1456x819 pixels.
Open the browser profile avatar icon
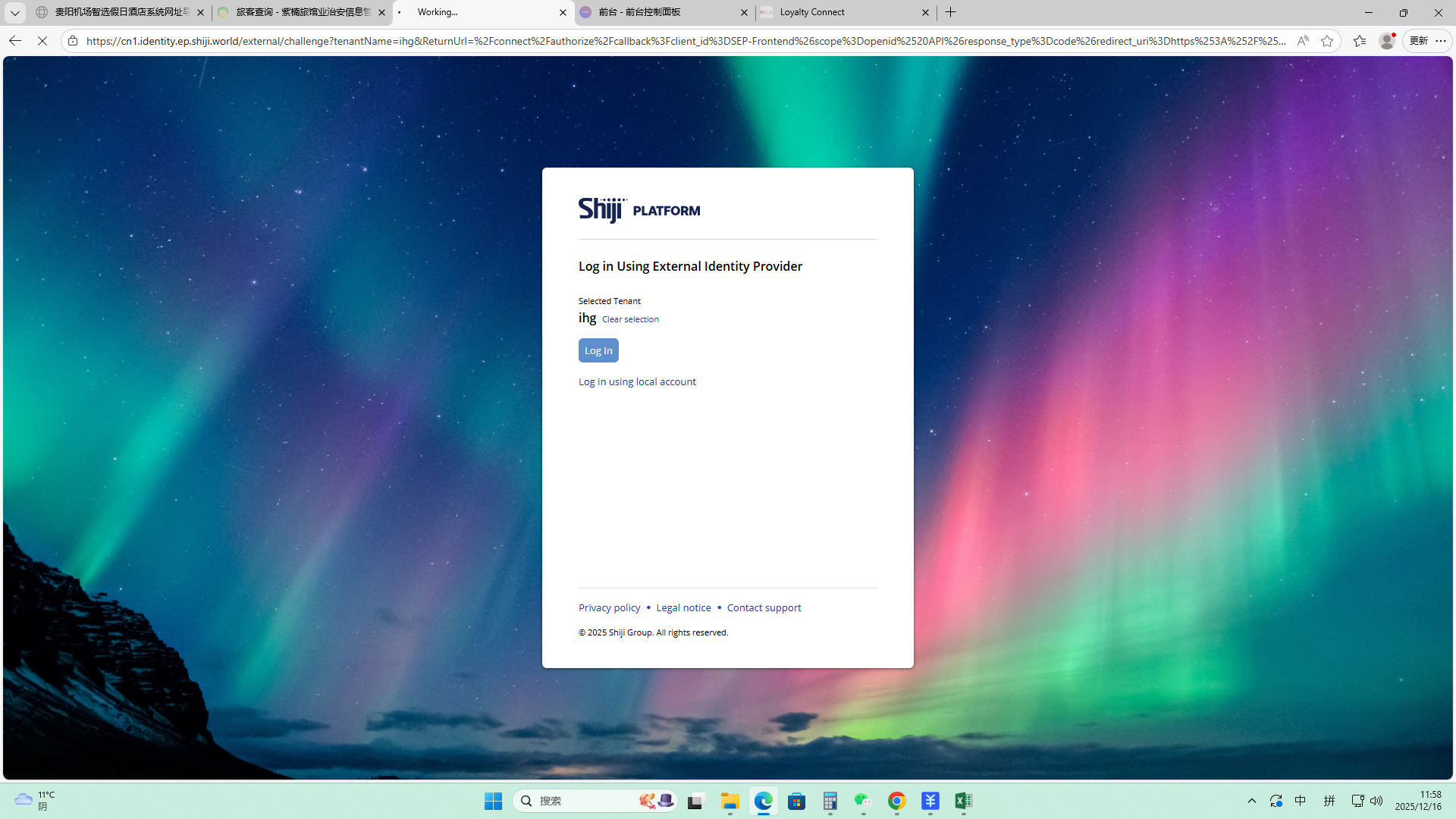1386,41
